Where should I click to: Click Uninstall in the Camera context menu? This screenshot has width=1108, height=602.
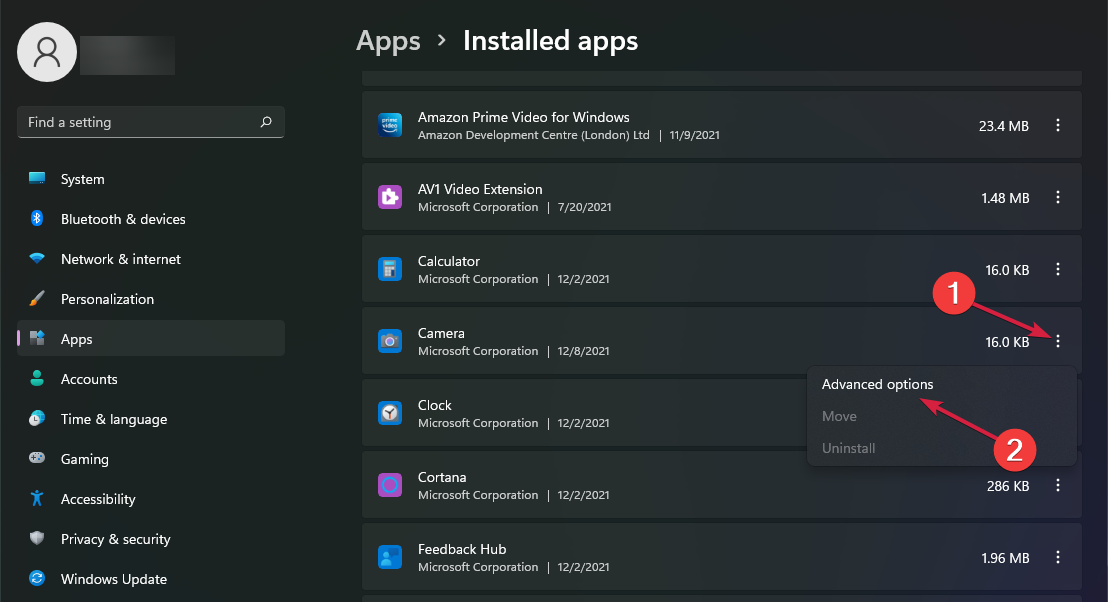pos(848,448)
